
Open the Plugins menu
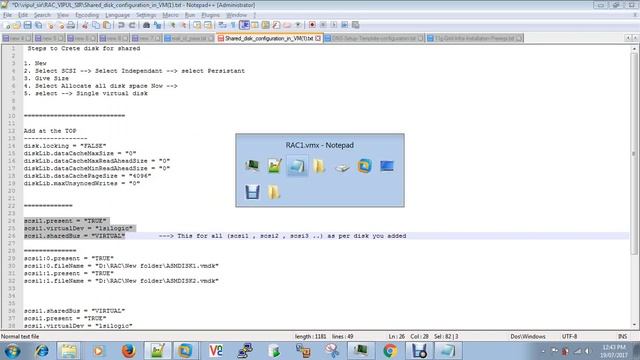210,15
